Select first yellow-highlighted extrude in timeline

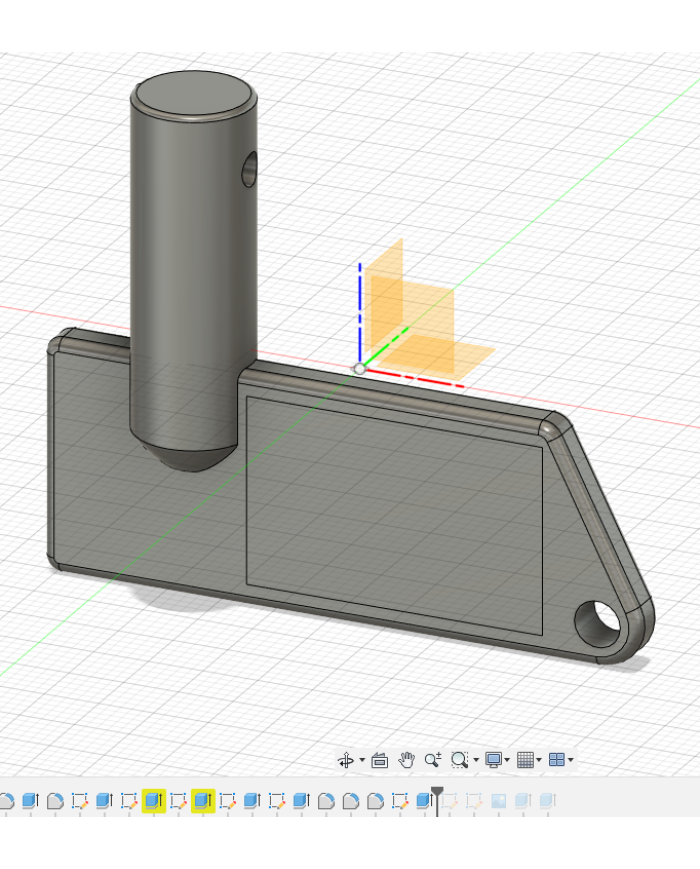click(x=153, y=800)
